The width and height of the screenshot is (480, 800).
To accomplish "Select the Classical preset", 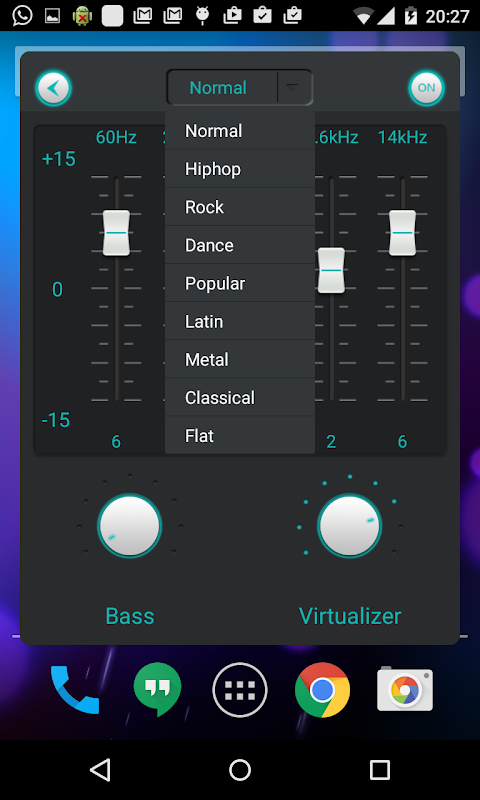I will 239,397.
